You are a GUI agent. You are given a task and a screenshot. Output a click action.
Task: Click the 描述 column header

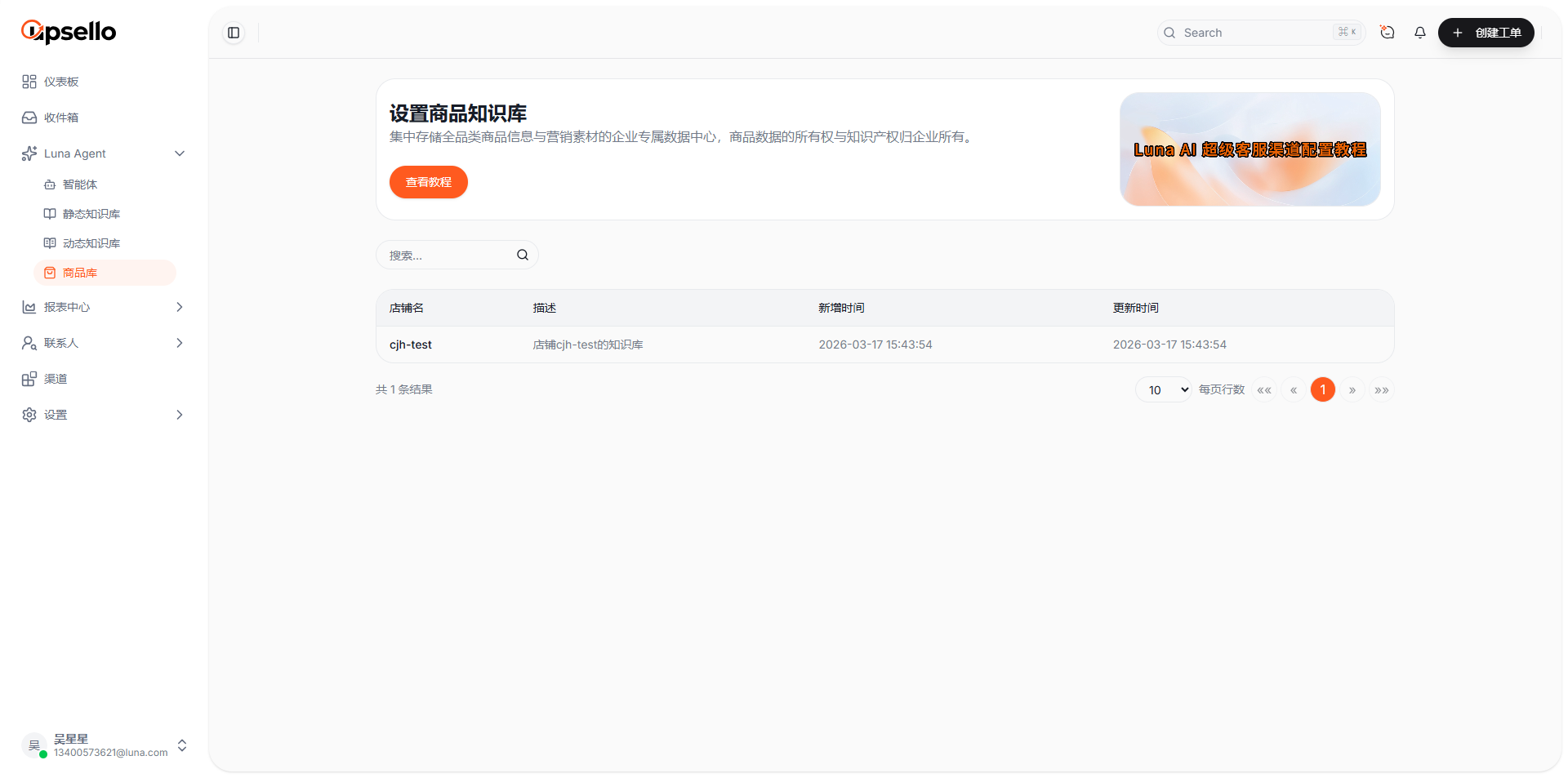pyautogui.click(x=545, y=308)
